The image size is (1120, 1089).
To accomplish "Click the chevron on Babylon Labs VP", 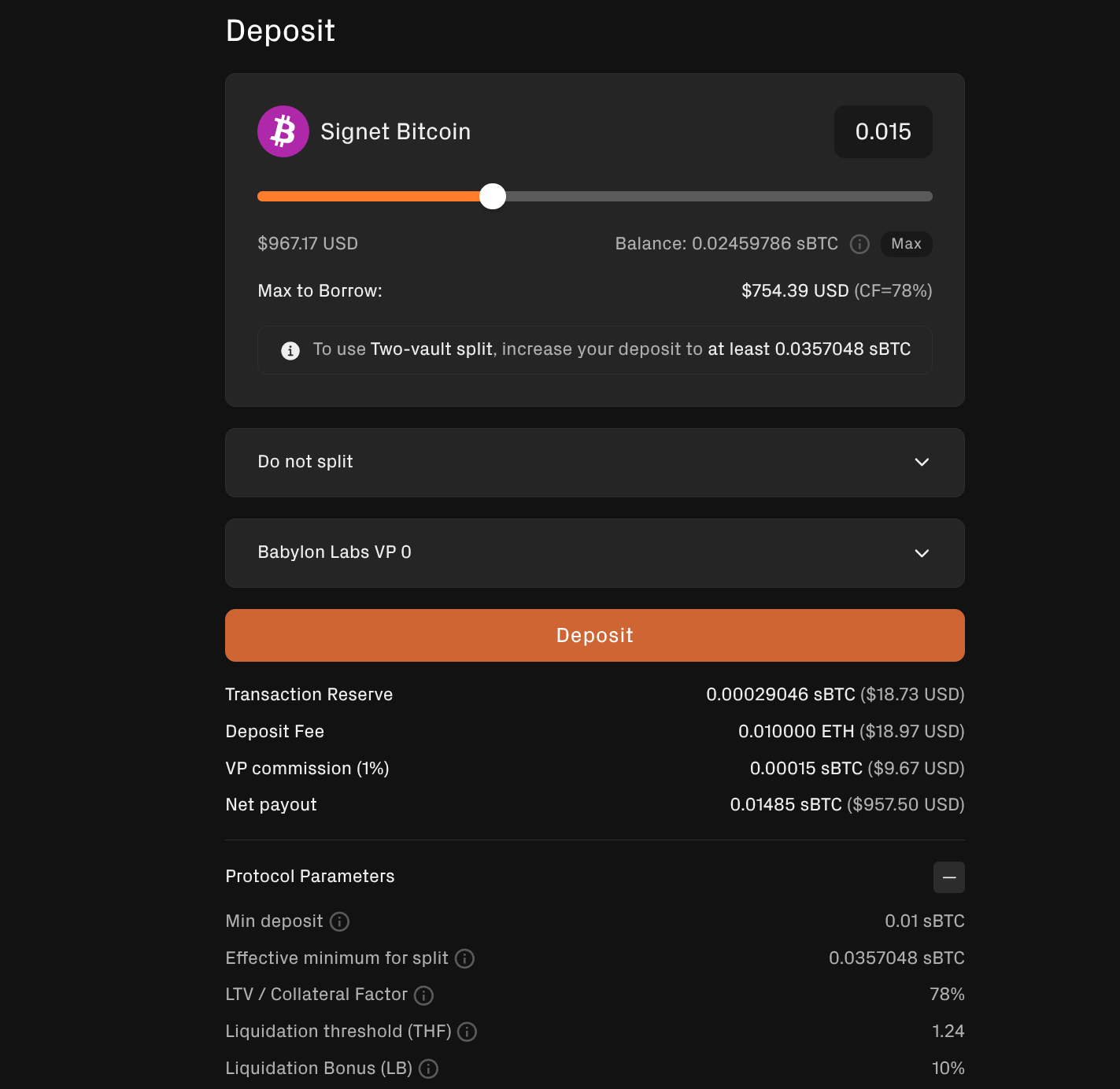I will [x=922, y=553].
